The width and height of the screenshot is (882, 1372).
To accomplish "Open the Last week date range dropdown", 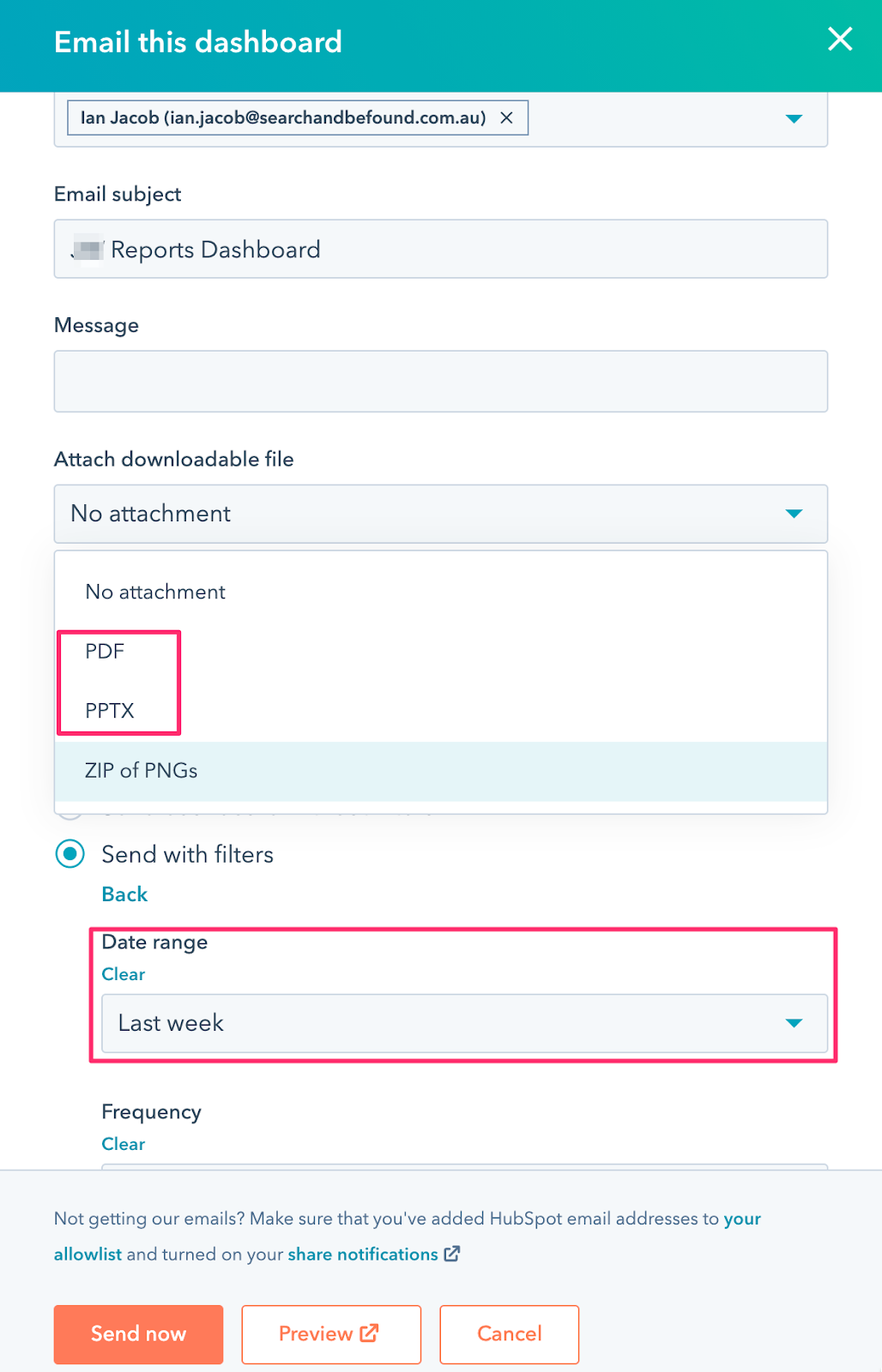I will pyautogui.click(x=464, y=1023).
